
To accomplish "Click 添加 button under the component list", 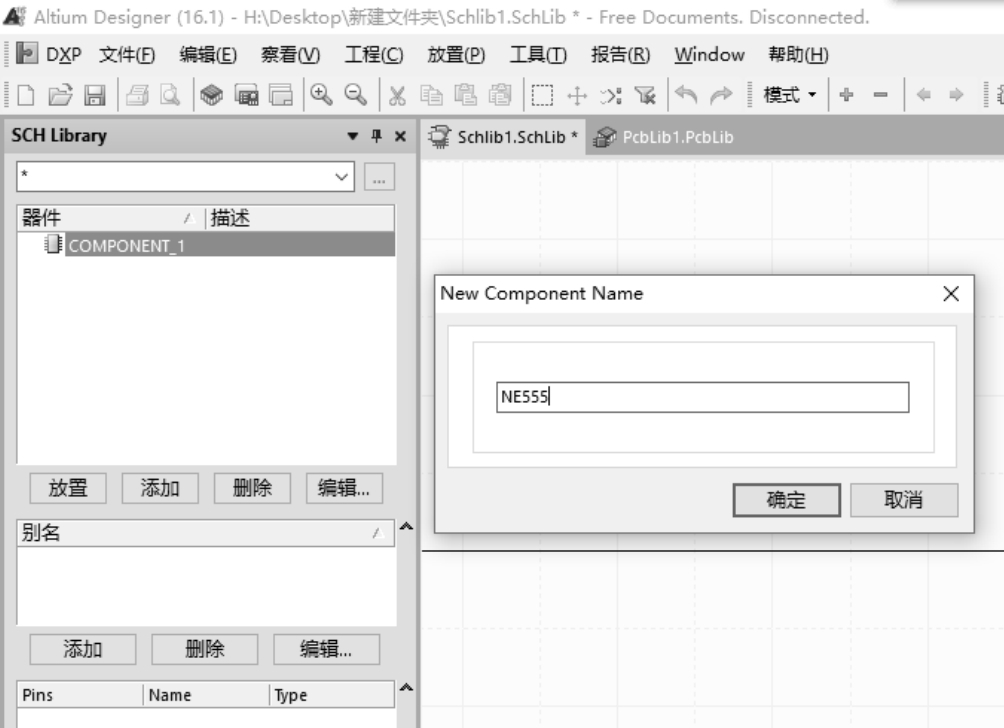I will 160,488.
